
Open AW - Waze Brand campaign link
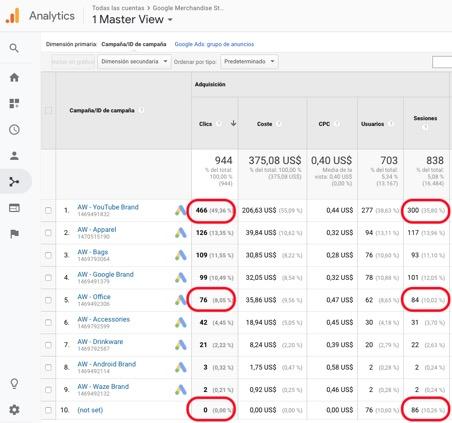(x=103, y=386)
